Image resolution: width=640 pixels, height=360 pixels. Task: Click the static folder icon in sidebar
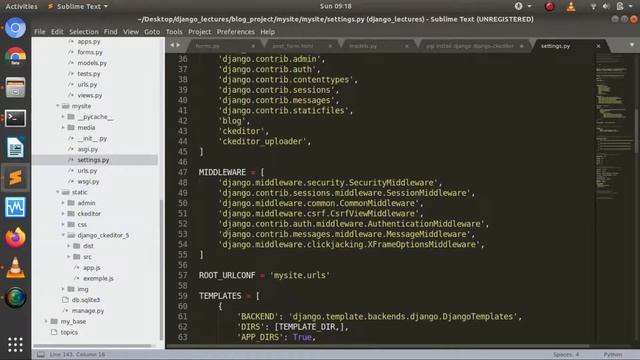[x=66, y=192]
